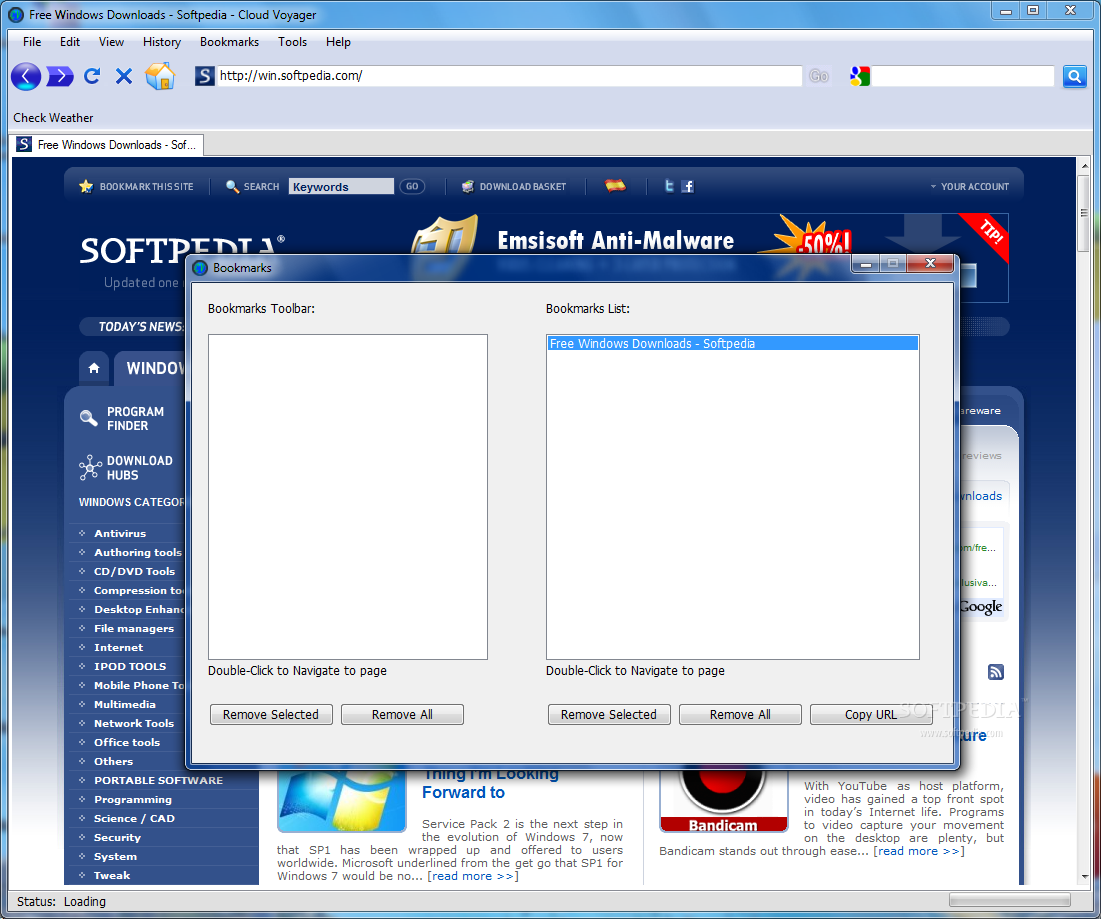Click the Softpedia search magnifier icon
This screenshot has height=919, width=1101.
(232, 186)
